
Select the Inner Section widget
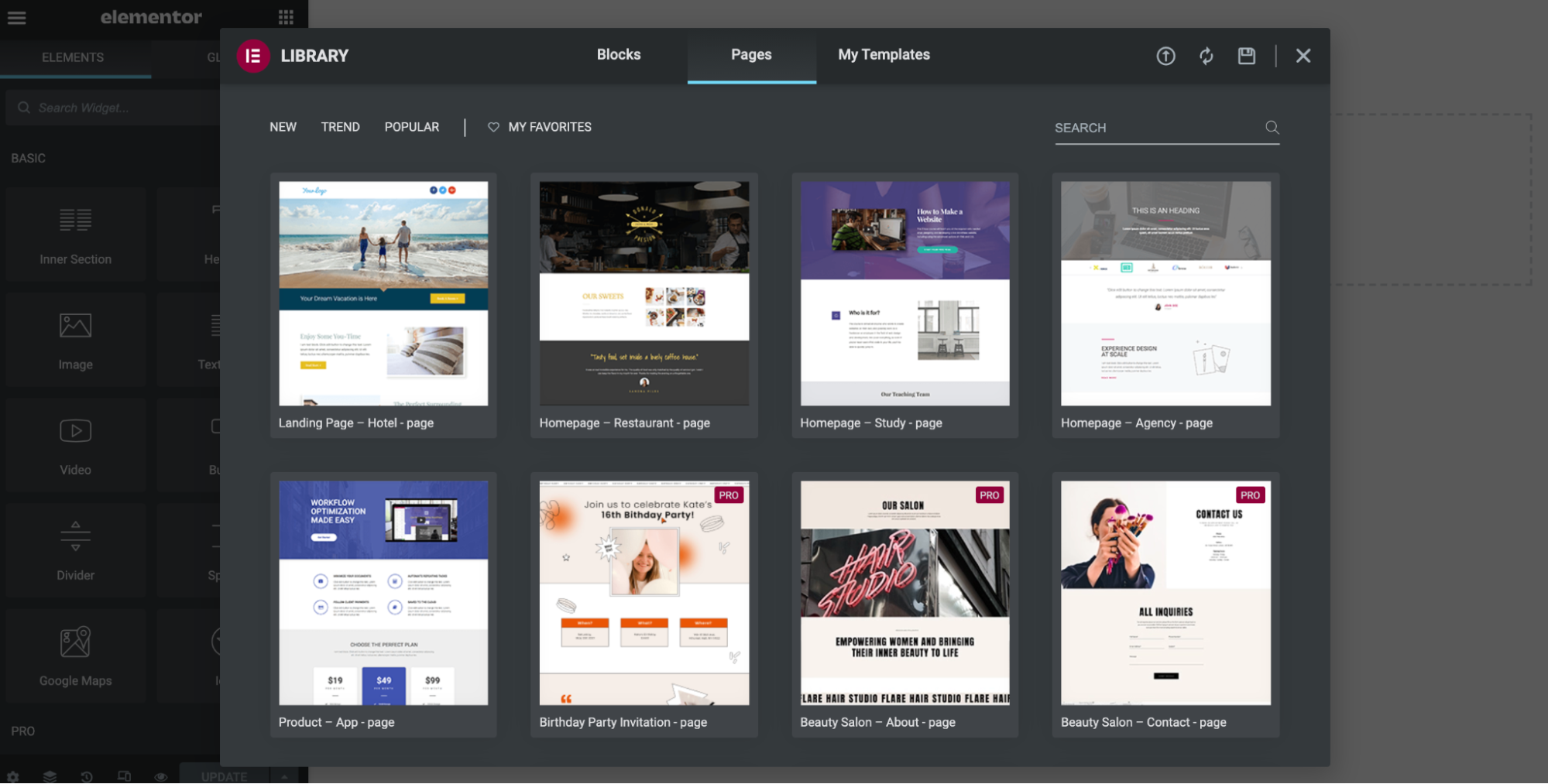76,235
